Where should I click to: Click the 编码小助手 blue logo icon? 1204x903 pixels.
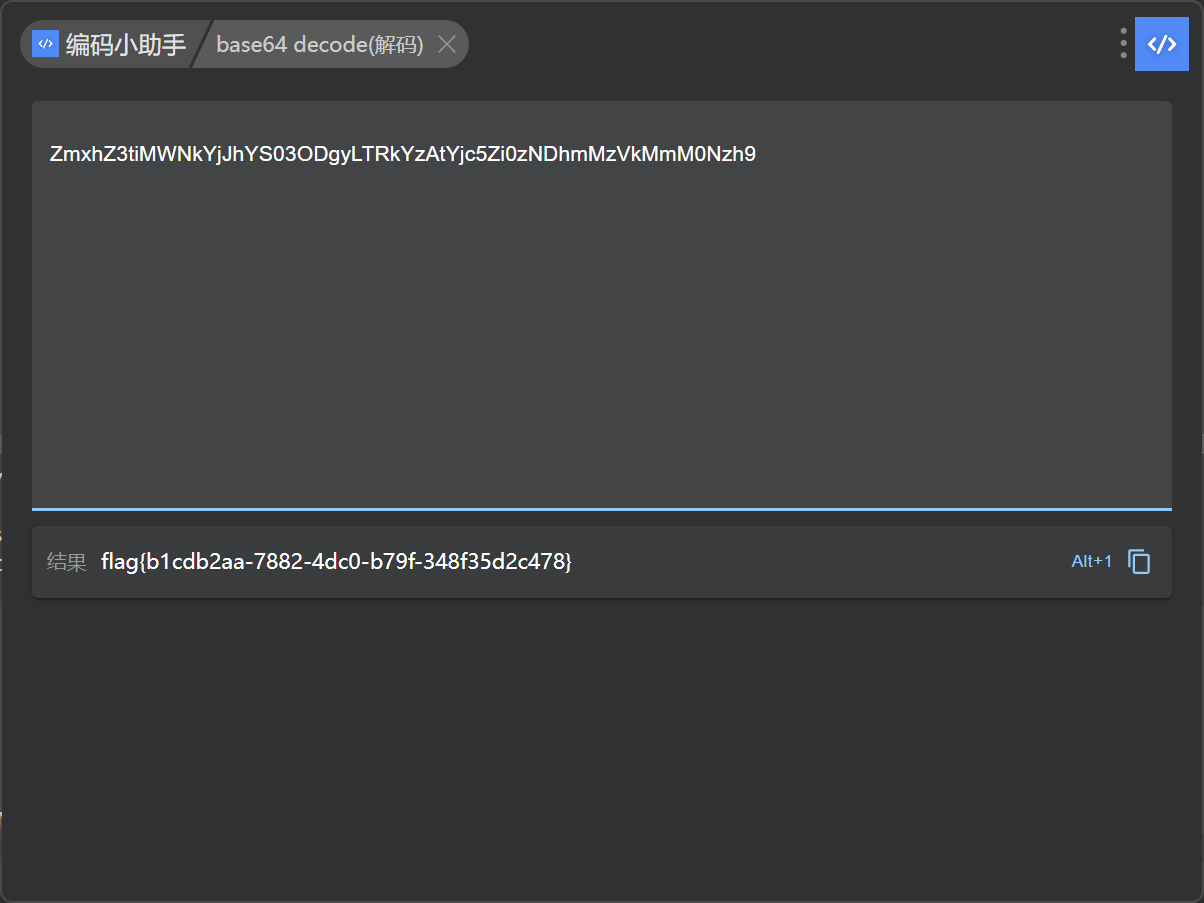[x=45, y=44]
